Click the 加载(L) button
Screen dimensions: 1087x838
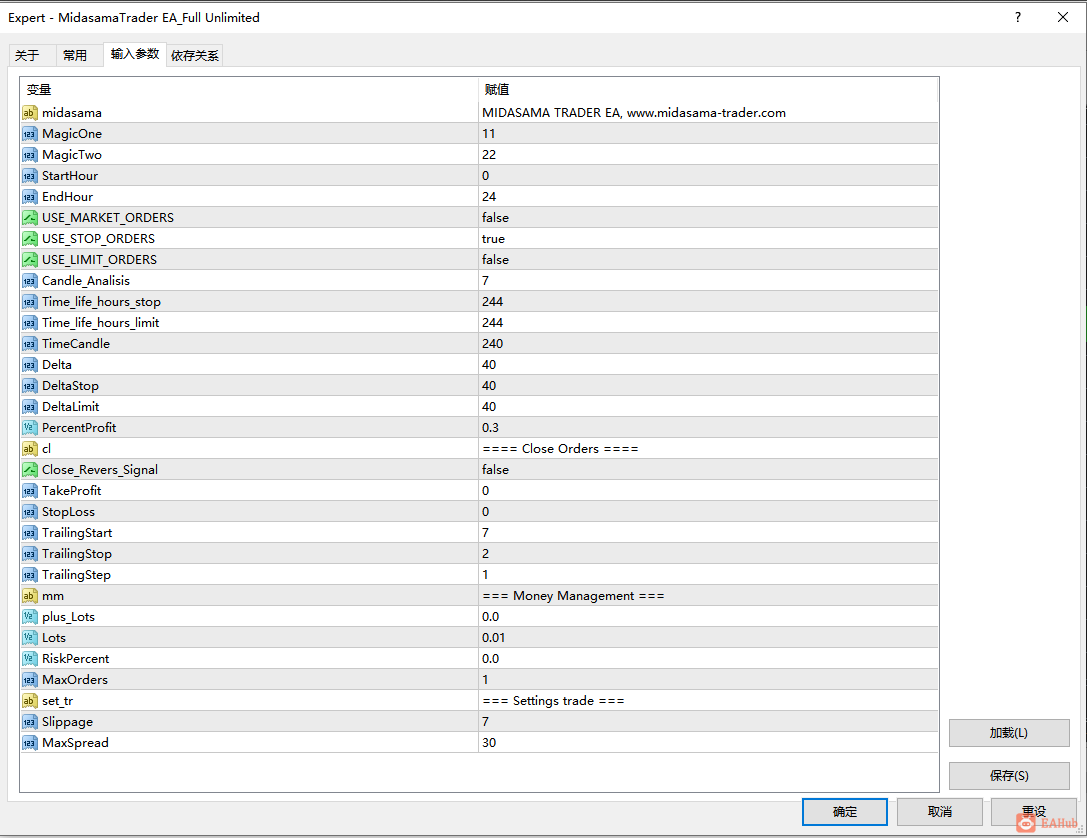[1009, 733]
